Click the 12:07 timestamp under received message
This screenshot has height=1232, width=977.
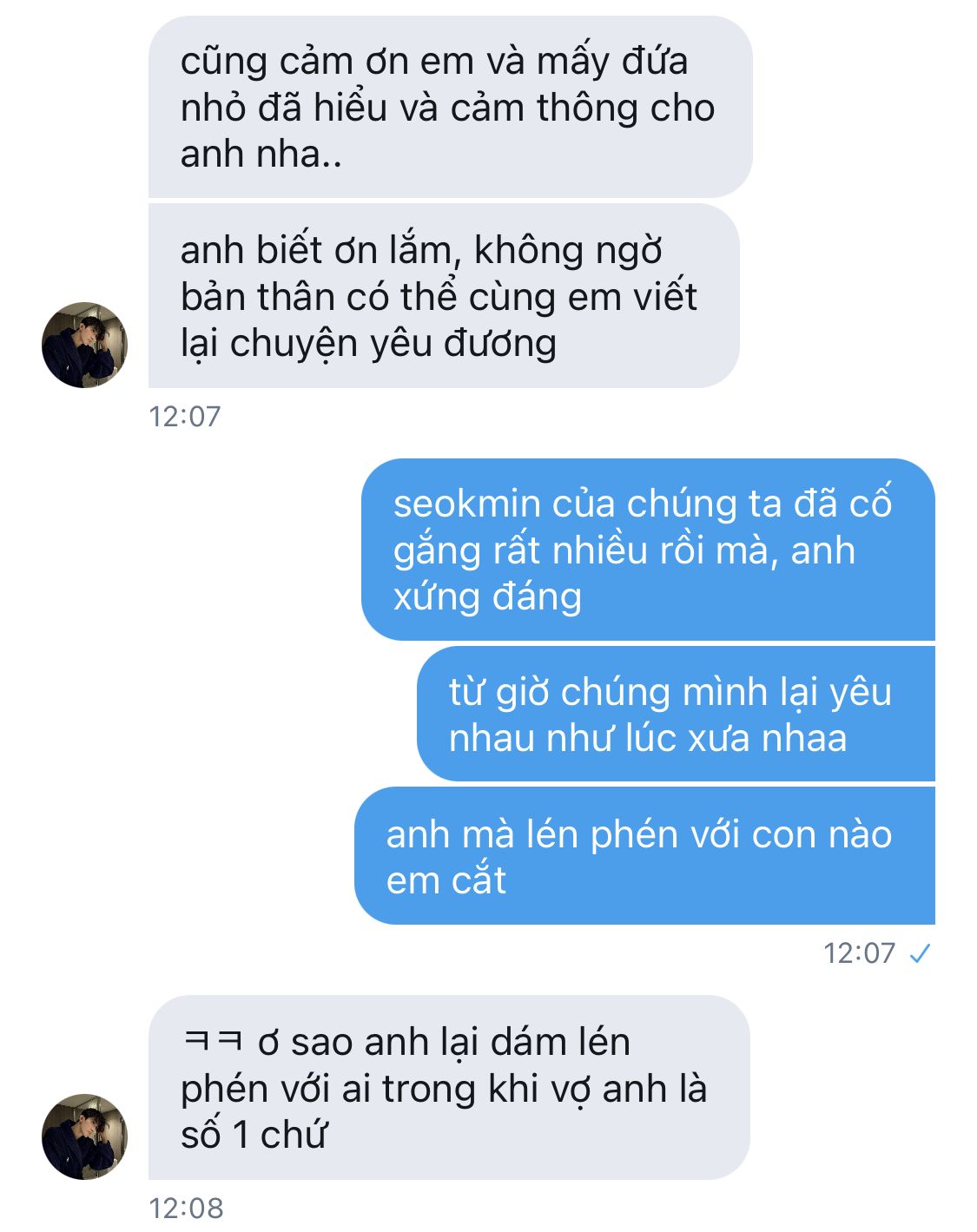(x=185, y=417)
